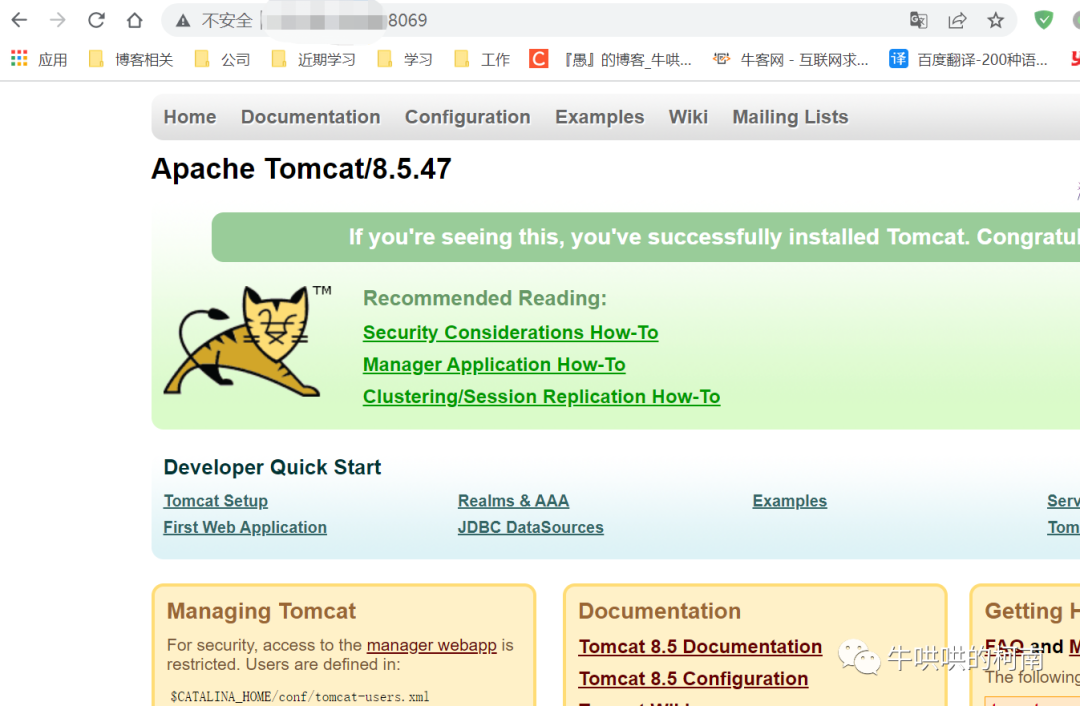The width and height of the screenshot is (1080, 706).
Task: Open the Configuration nav item
Action: pyautogui.click(x=468, y=117)
